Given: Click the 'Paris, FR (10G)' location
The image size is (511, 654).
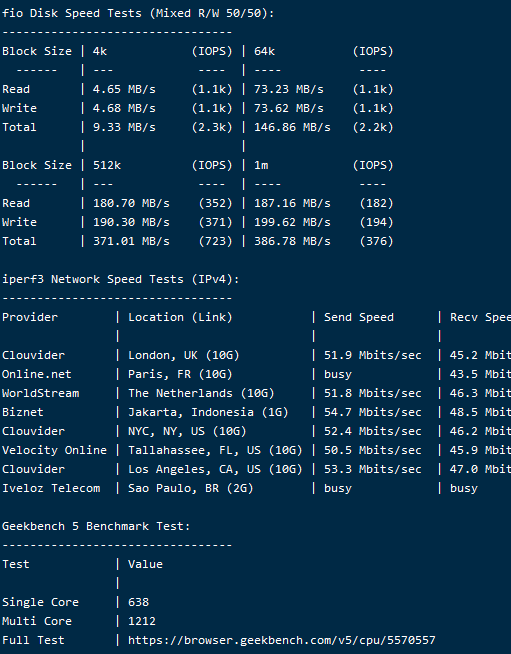Looking at the screenshot, I should pos(180,374).
